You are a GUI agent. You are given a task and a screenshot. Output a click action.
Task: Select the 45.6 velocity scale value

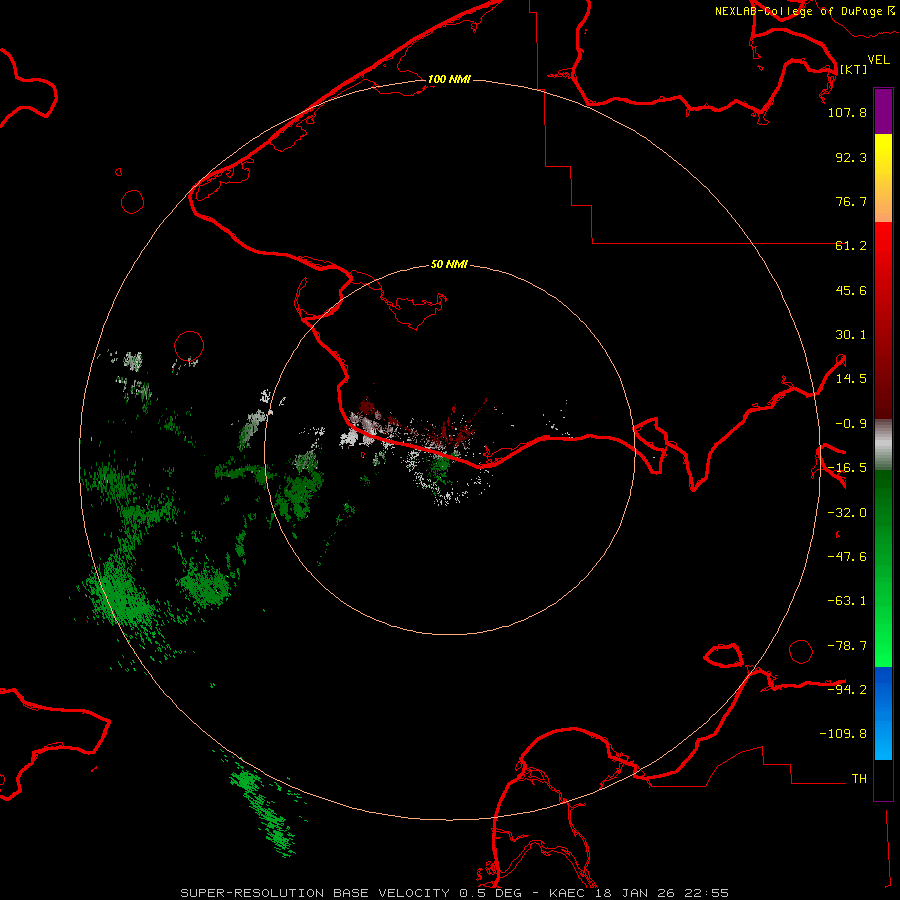(x=851, y=290)
